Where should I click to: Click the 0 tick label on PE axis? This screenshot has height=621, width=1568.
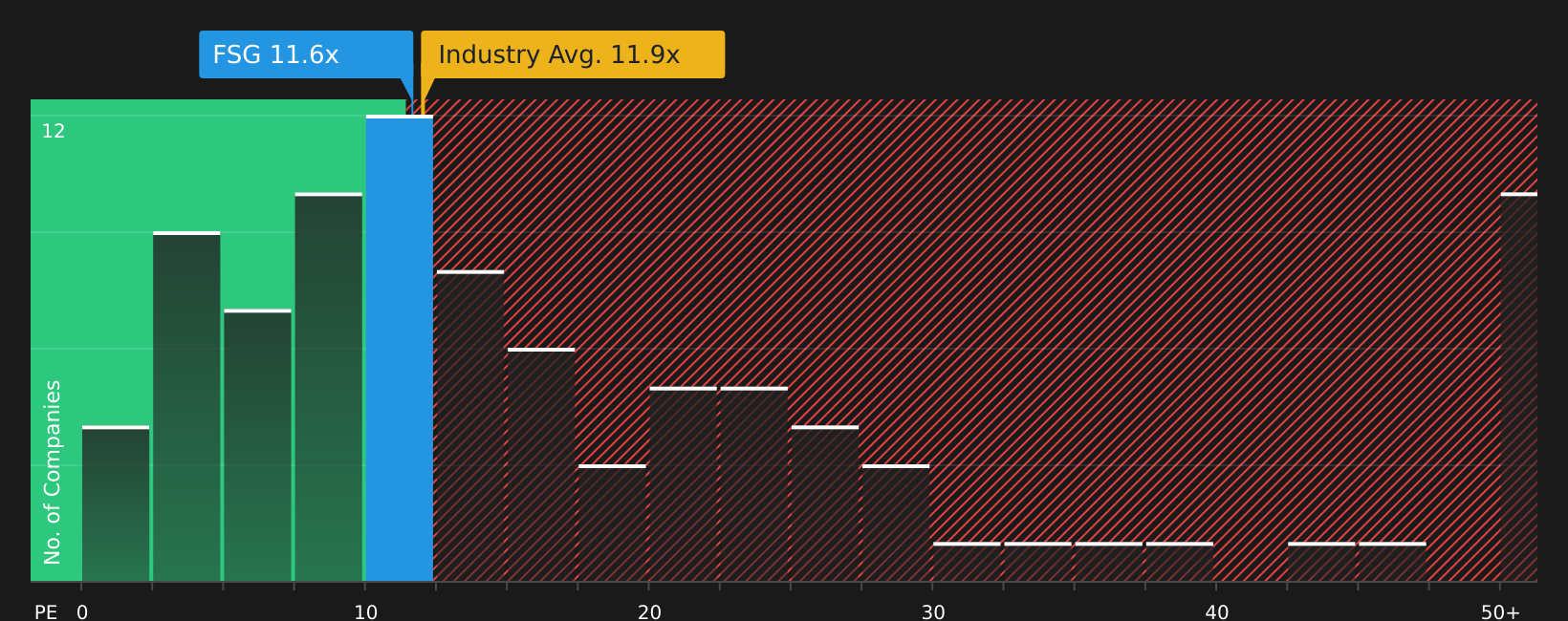pyautogui.click(x=82, y=612)
